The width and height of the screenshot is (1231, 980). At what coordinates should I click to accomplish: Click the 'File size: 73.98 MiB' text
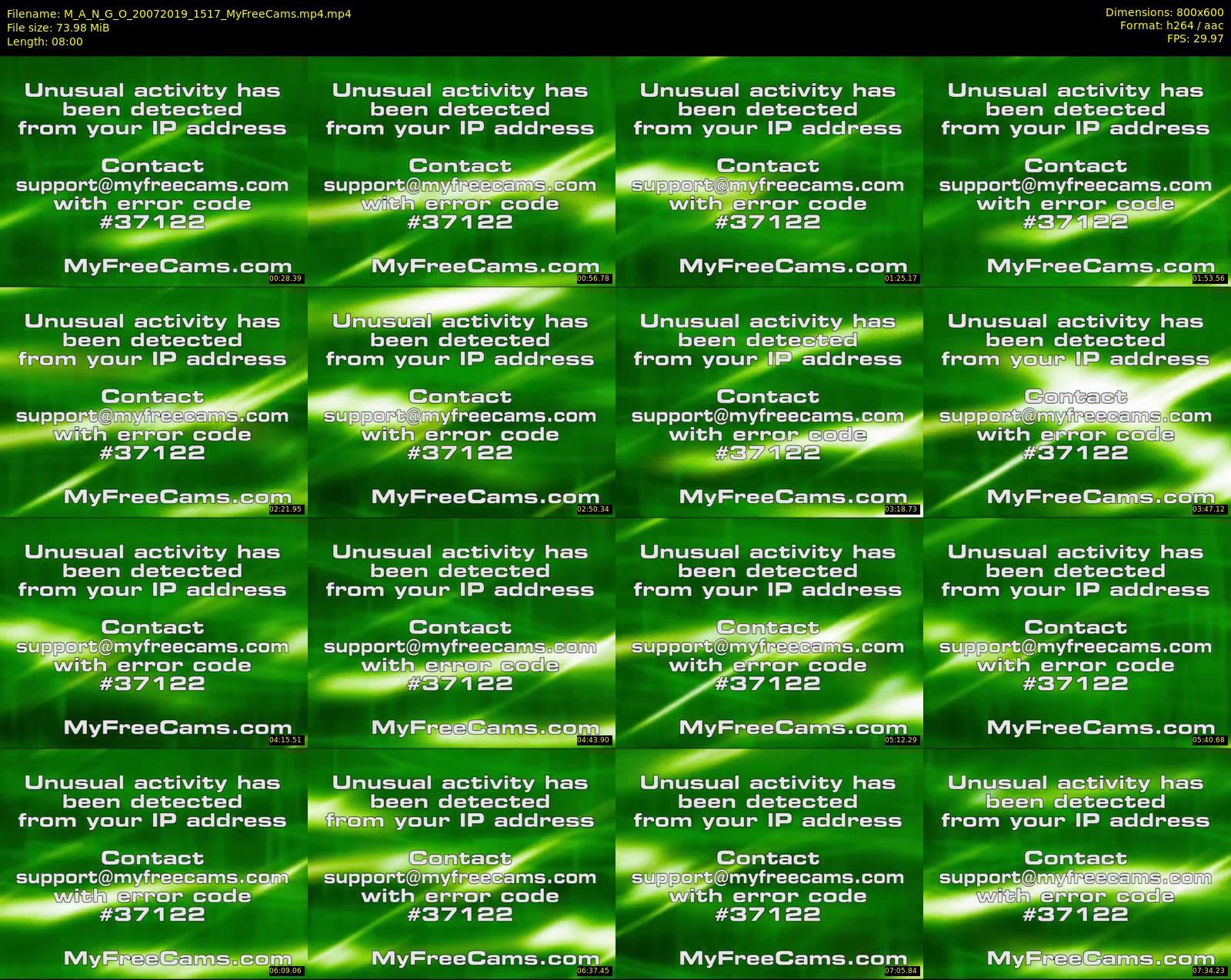pyautogui.click(x=58, y=28)
